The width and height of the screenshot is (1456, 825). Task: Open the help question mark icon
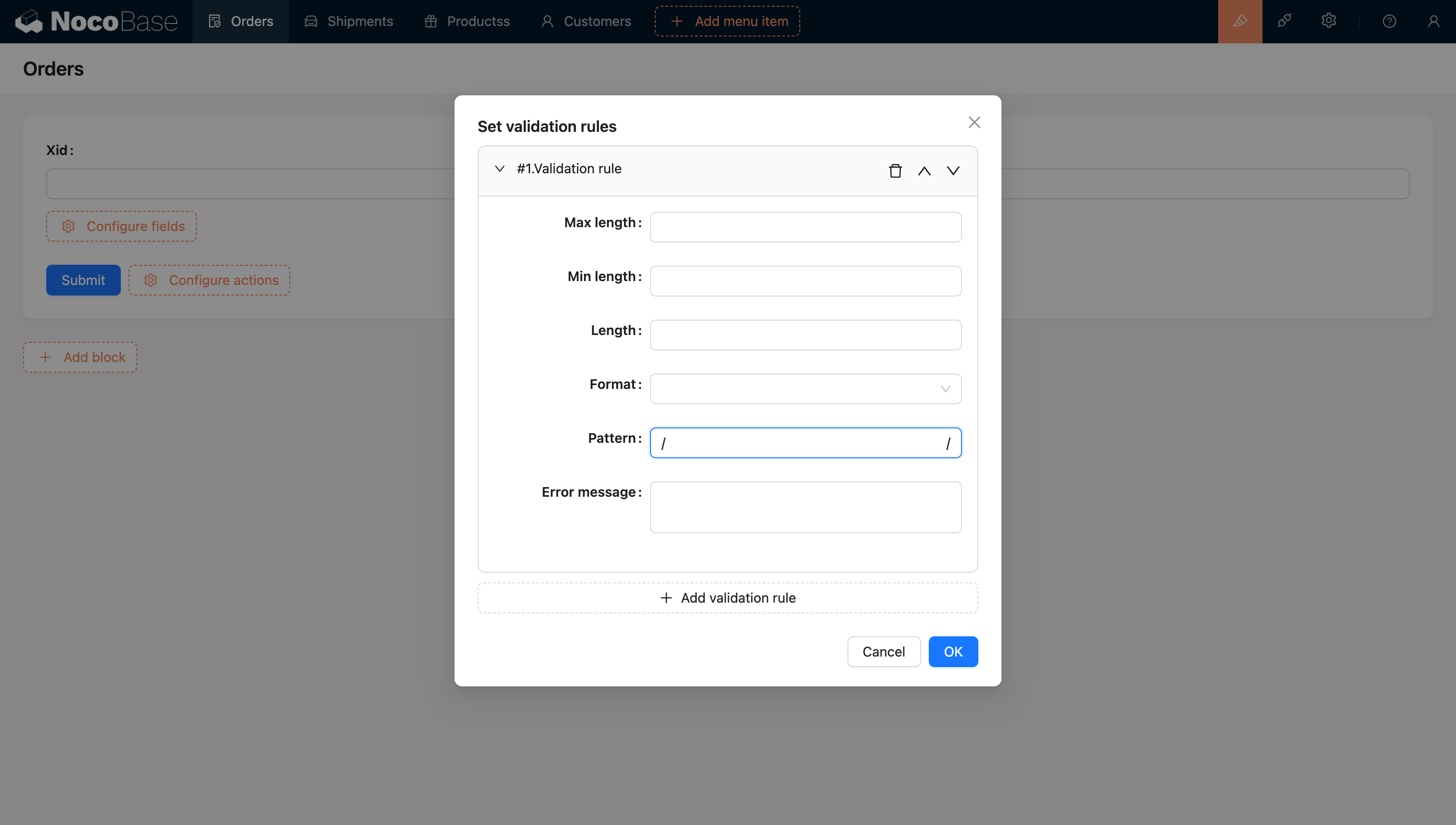pos(1389,22)
